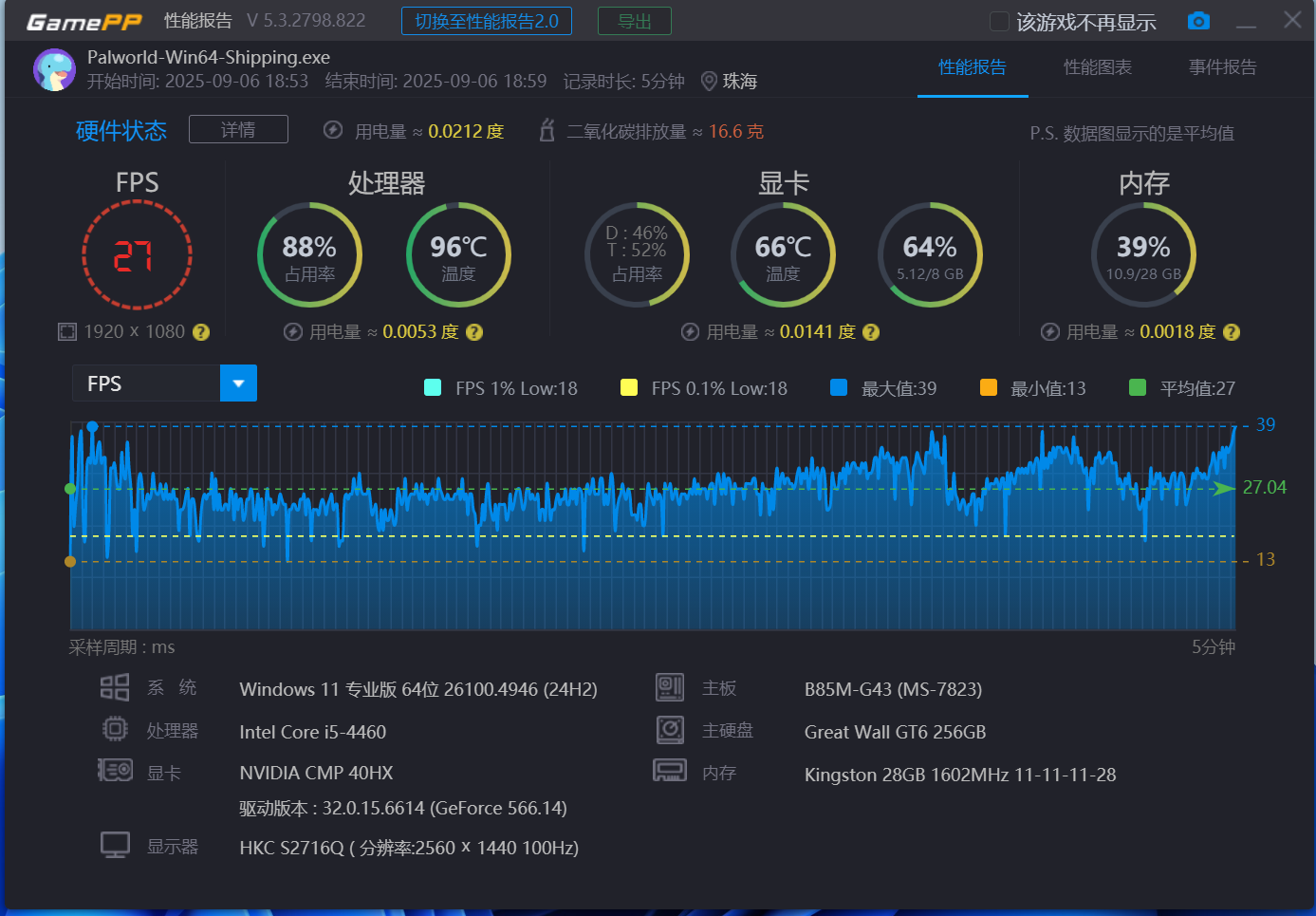1316x916 pixels.
Task: Open the FPS chart type dropdown arrow
Action: (x=238, y=383)
